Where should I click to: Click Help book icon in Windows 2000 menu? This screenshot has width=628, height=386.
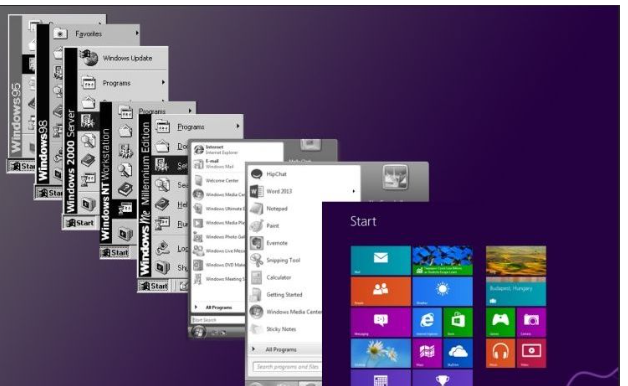point(88,160)
